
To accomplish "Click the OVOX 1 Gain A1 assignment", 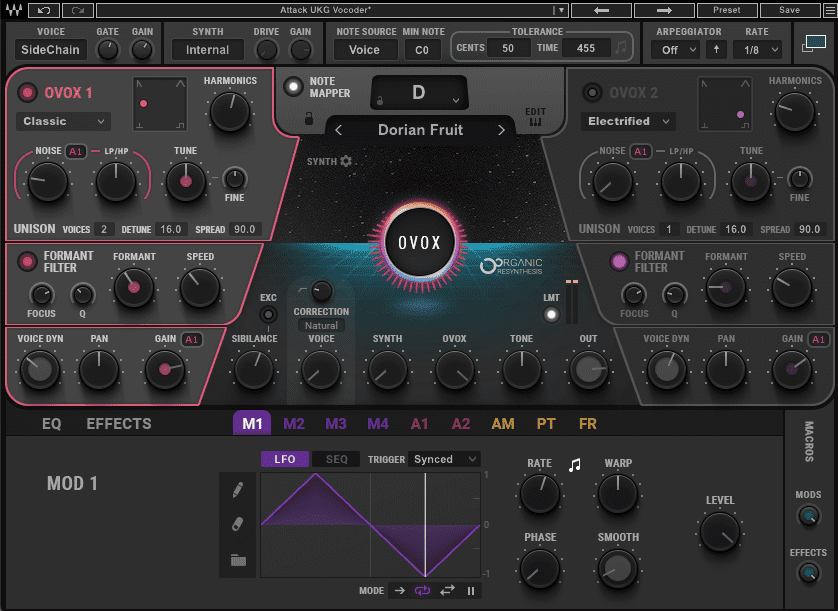I will pos(191,339).
